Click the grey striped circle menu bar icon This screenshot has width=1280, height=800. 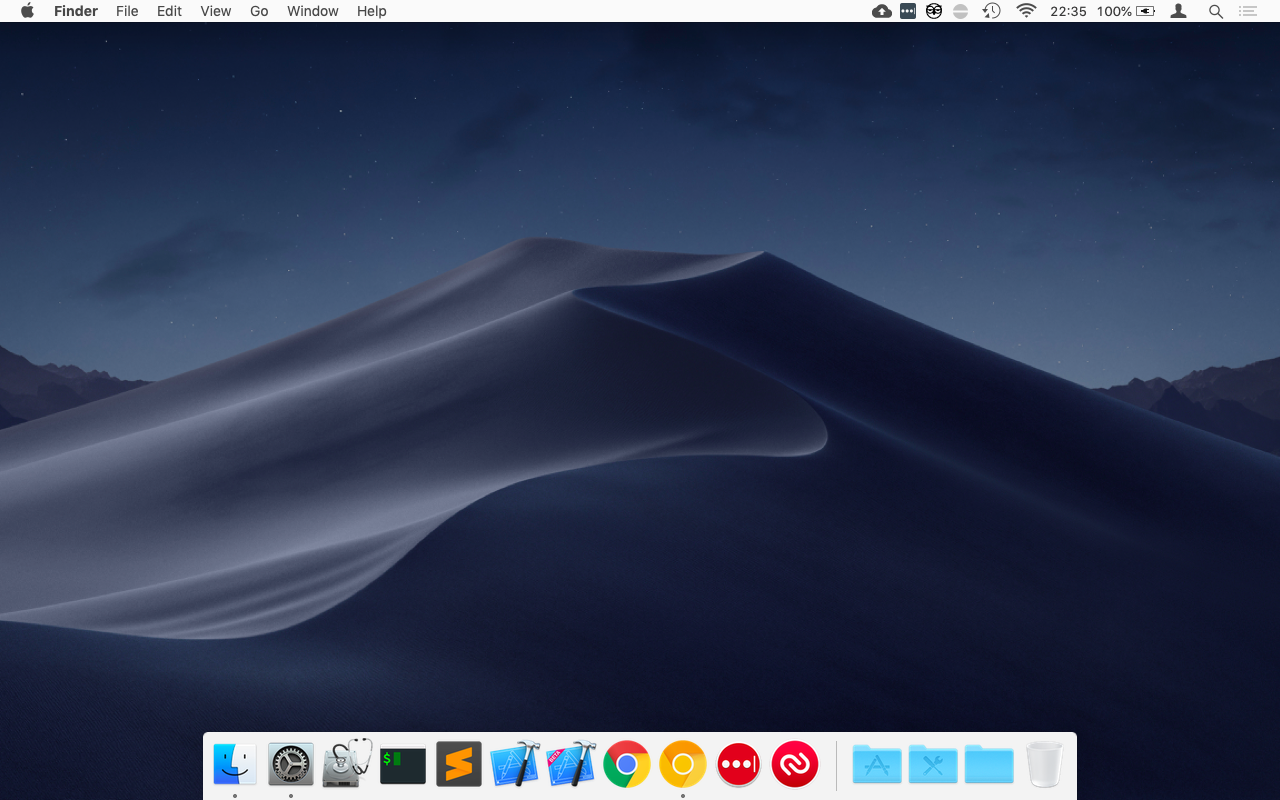tap(960, 11)
